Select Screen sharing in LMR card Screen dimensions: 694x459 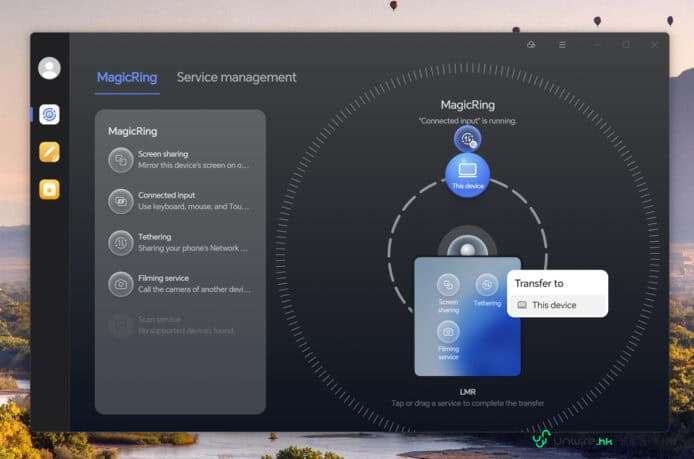pos(448,286)
